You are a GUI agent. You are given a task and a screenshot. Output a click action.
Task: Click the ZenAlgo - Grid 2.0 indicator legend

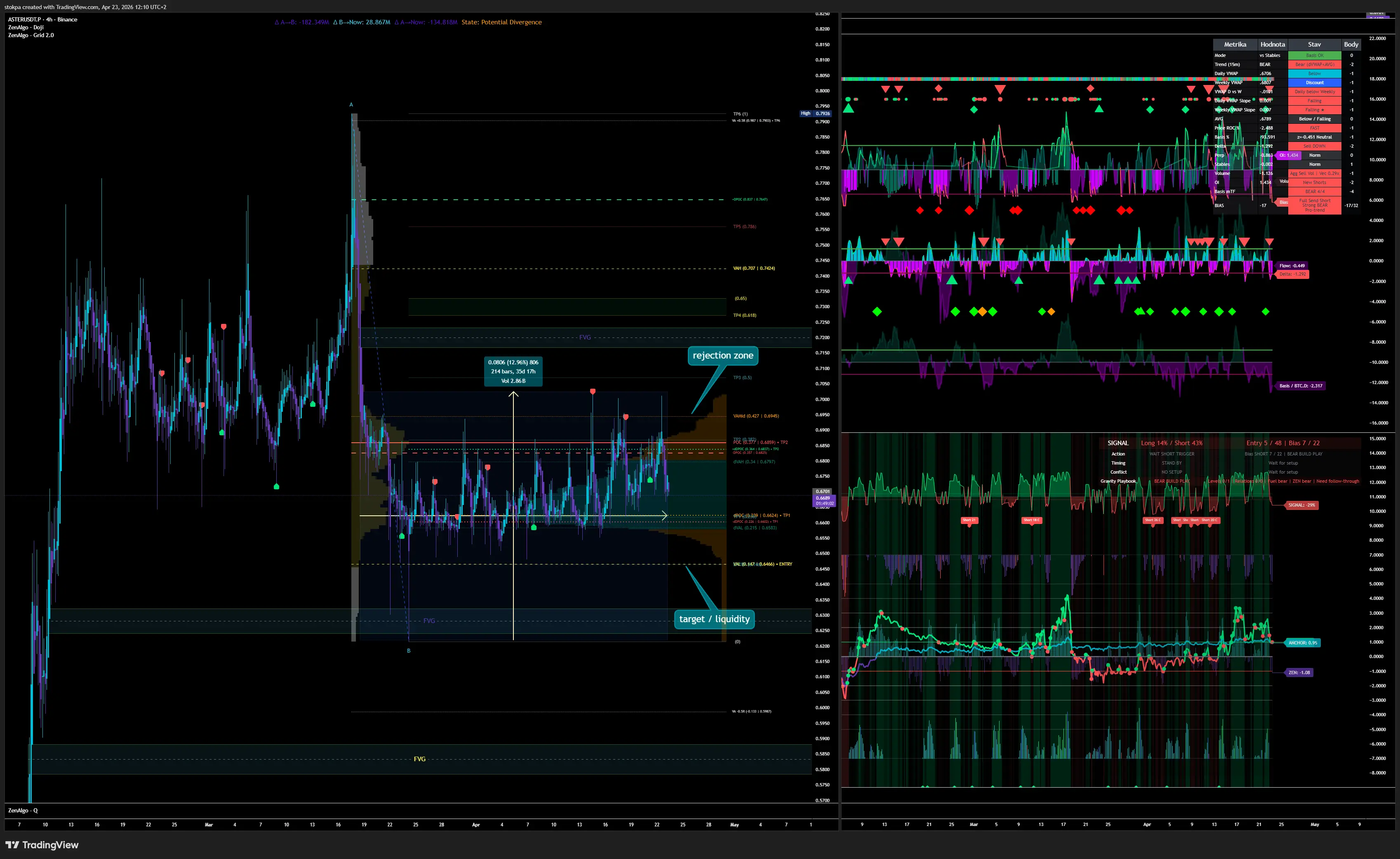click(31, 35)
